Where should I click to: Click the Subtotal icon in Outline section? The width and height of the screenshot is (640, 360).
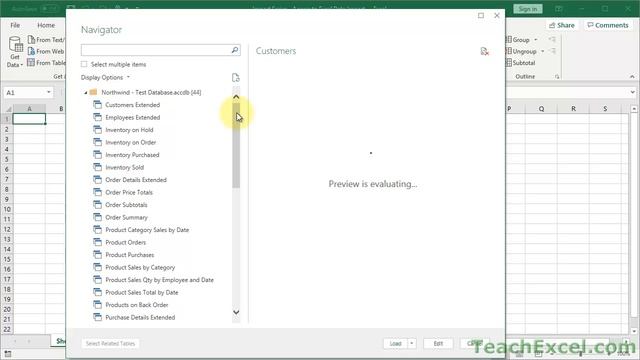coord(509,62)
